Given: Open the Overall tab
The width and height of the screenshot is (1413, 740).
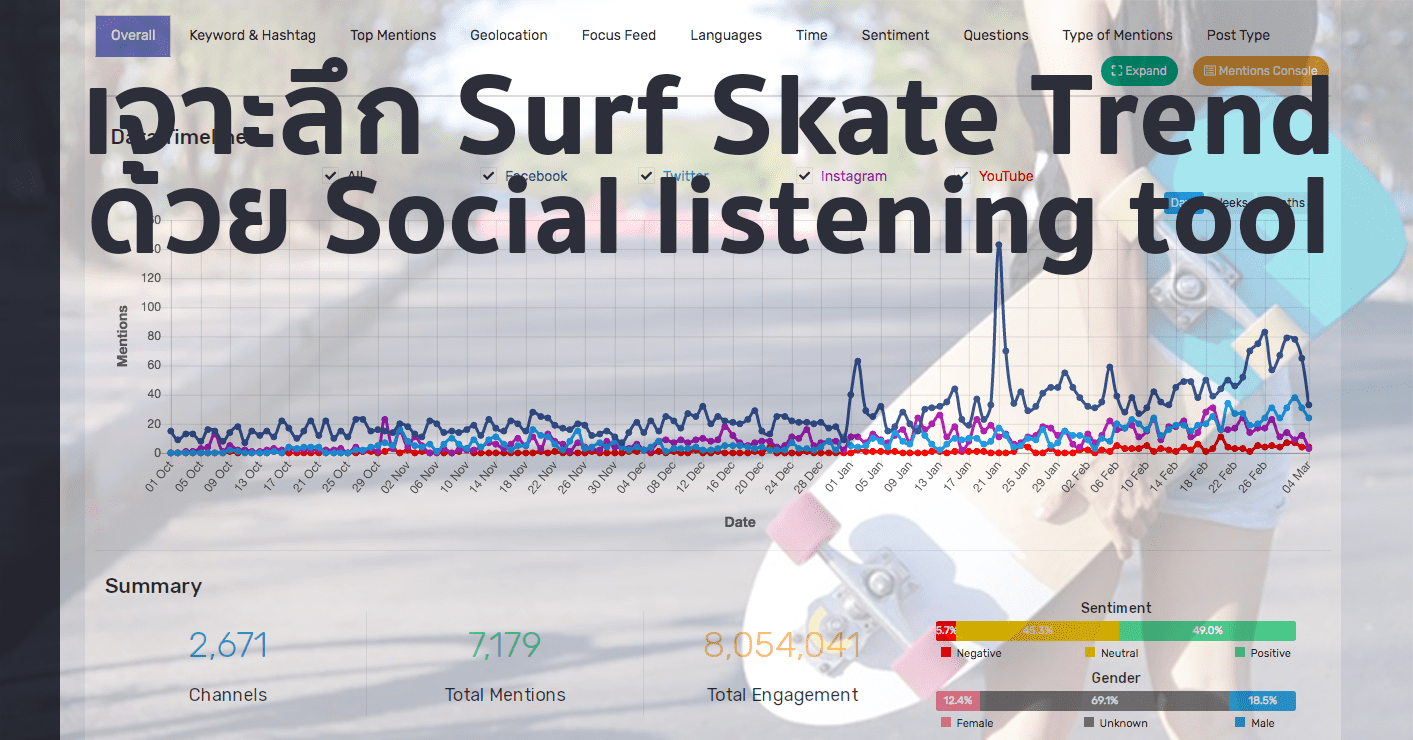Looking at the screenshot, I should point(133,36).
